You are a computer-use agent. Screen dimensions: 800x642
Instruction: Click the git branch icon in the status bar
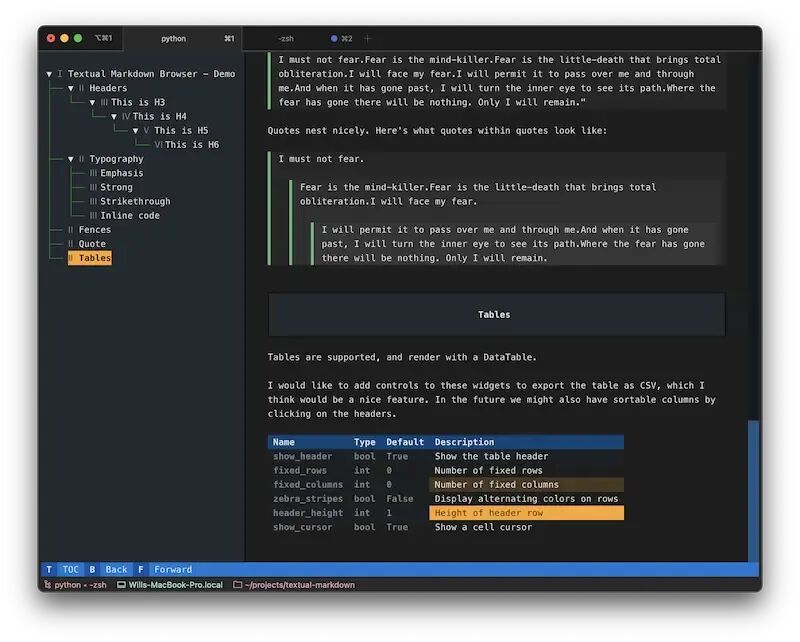[x=47, y=585]
